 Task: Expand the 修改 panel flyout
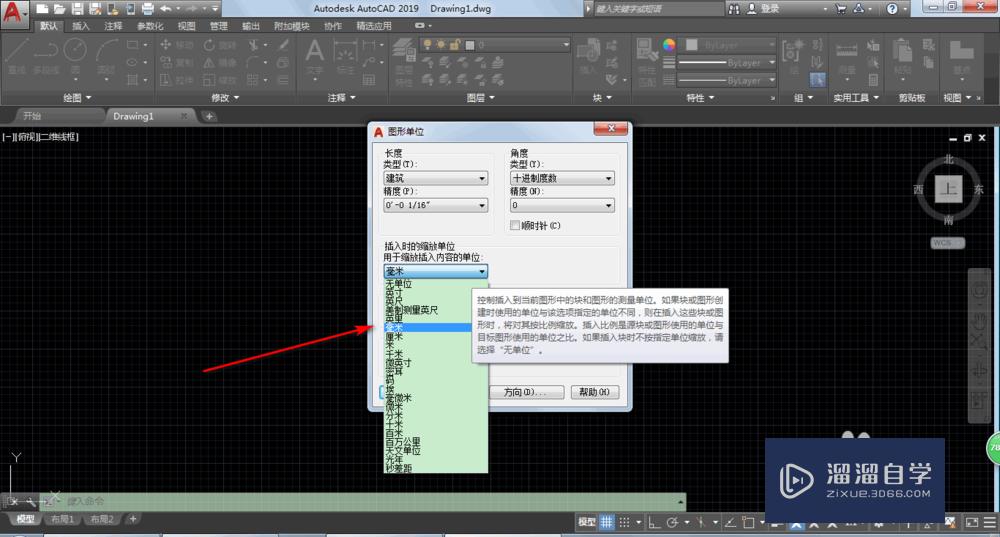pyautogui.click(x=225, y=98)
